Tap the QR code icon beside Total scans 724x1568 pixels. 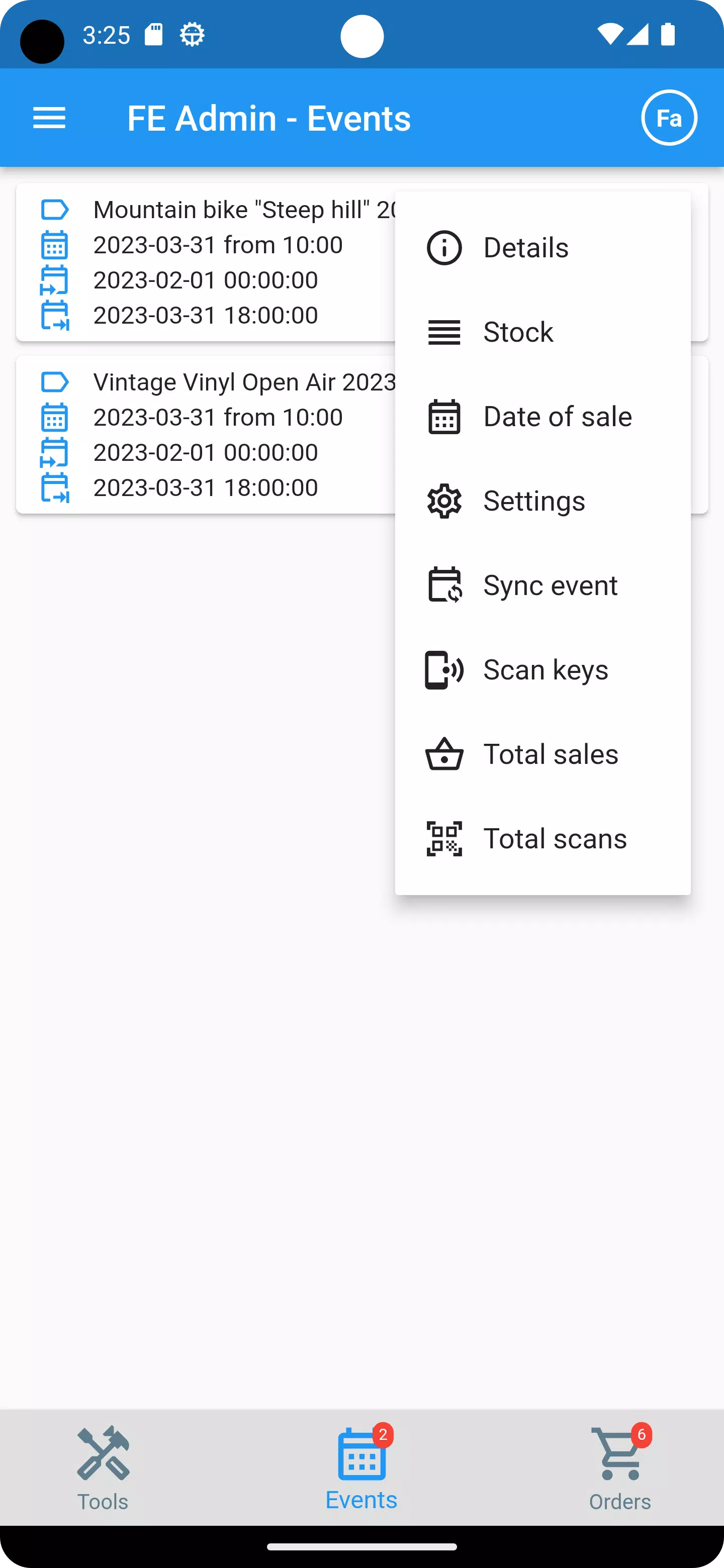[x=444, y=838]
